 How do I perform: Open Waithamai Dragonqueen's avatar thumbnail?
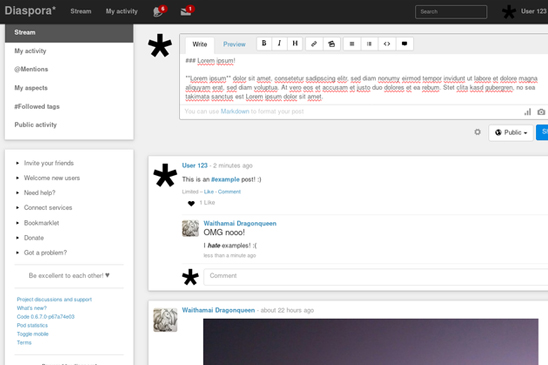click(190, 228)
